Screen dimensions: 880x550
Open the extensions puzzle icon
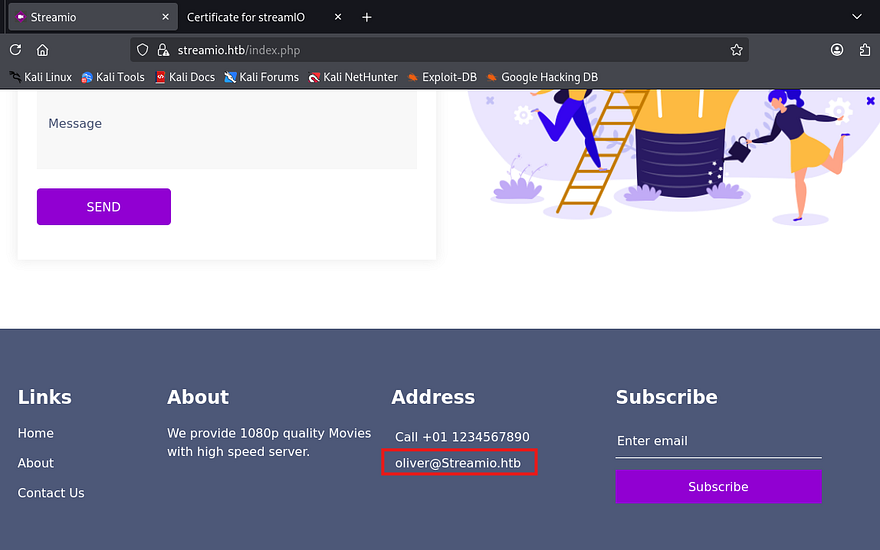click(864, 50)
